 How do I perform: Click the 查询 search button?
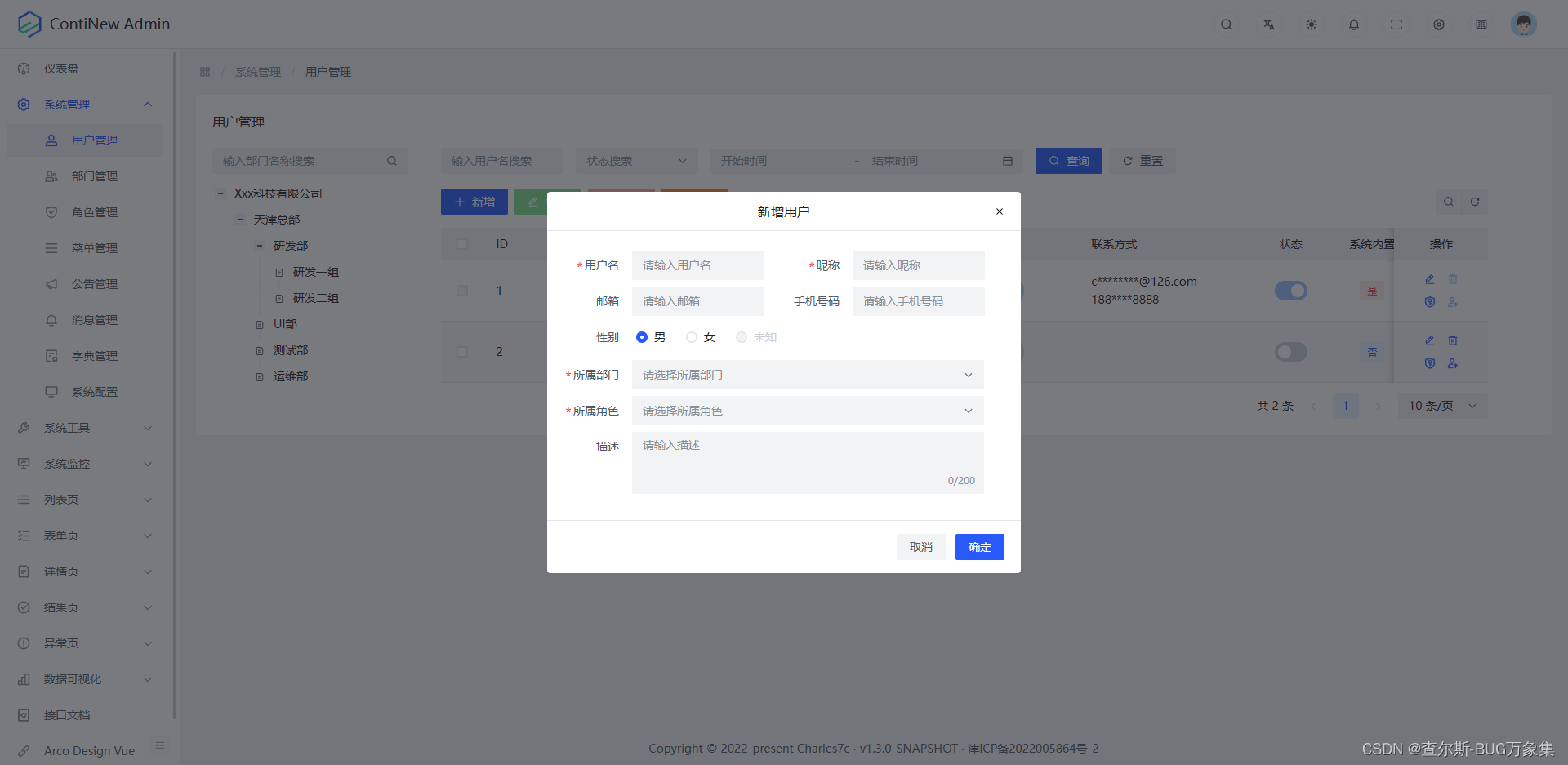(1069, 161)
